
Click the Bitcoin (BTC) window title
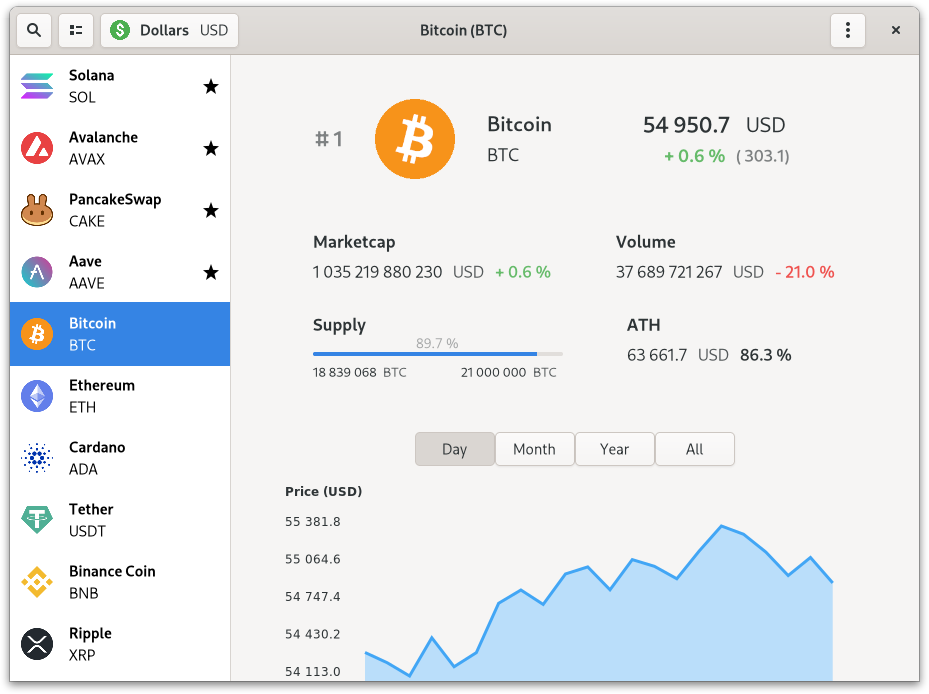[463, 30]
